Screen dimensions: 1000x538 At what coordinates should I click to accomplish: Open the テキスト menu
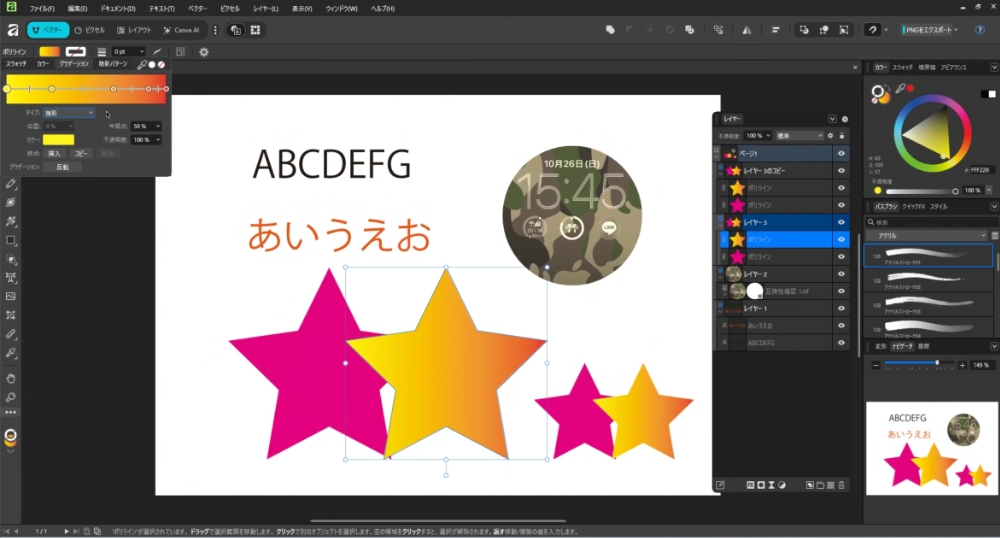pyautogui.click(x=162, y=8)
